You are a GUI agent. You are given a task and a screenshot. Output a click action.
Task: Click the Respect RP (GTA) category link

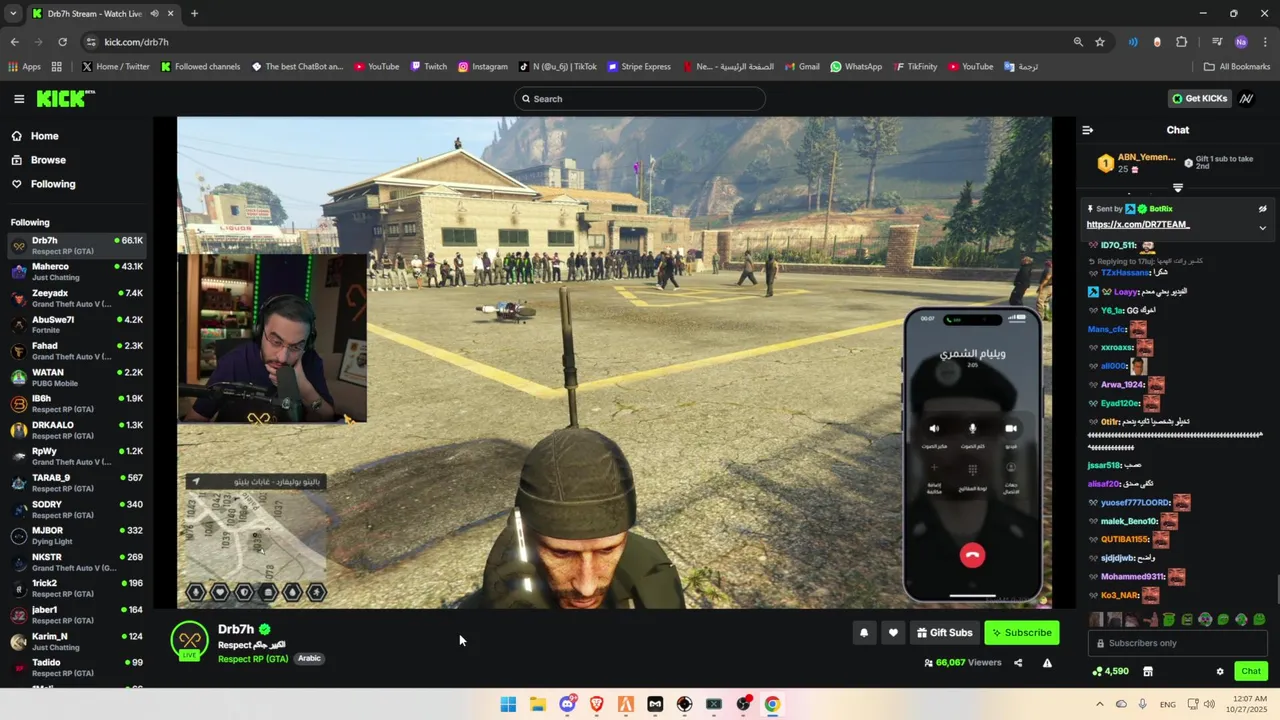tap(253, 659)
